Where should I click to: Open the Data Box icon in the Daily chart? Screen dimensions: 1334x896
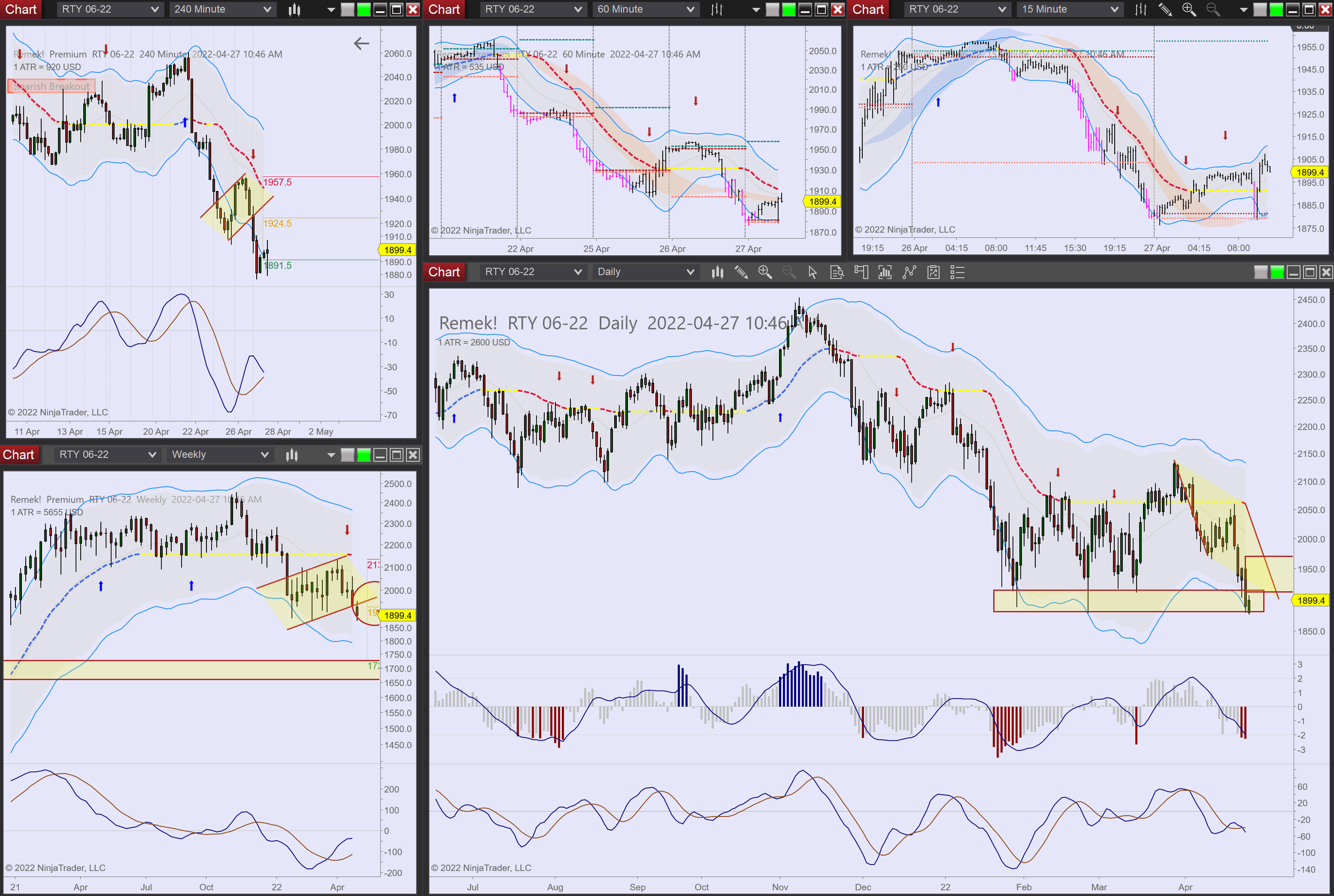click(x=837, y=272)
